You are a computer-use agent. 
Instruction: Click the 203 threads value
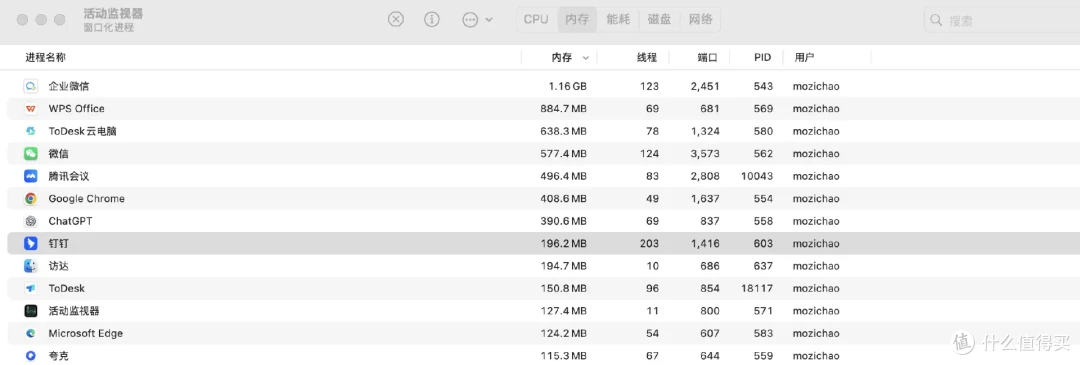tap(649, 243)
